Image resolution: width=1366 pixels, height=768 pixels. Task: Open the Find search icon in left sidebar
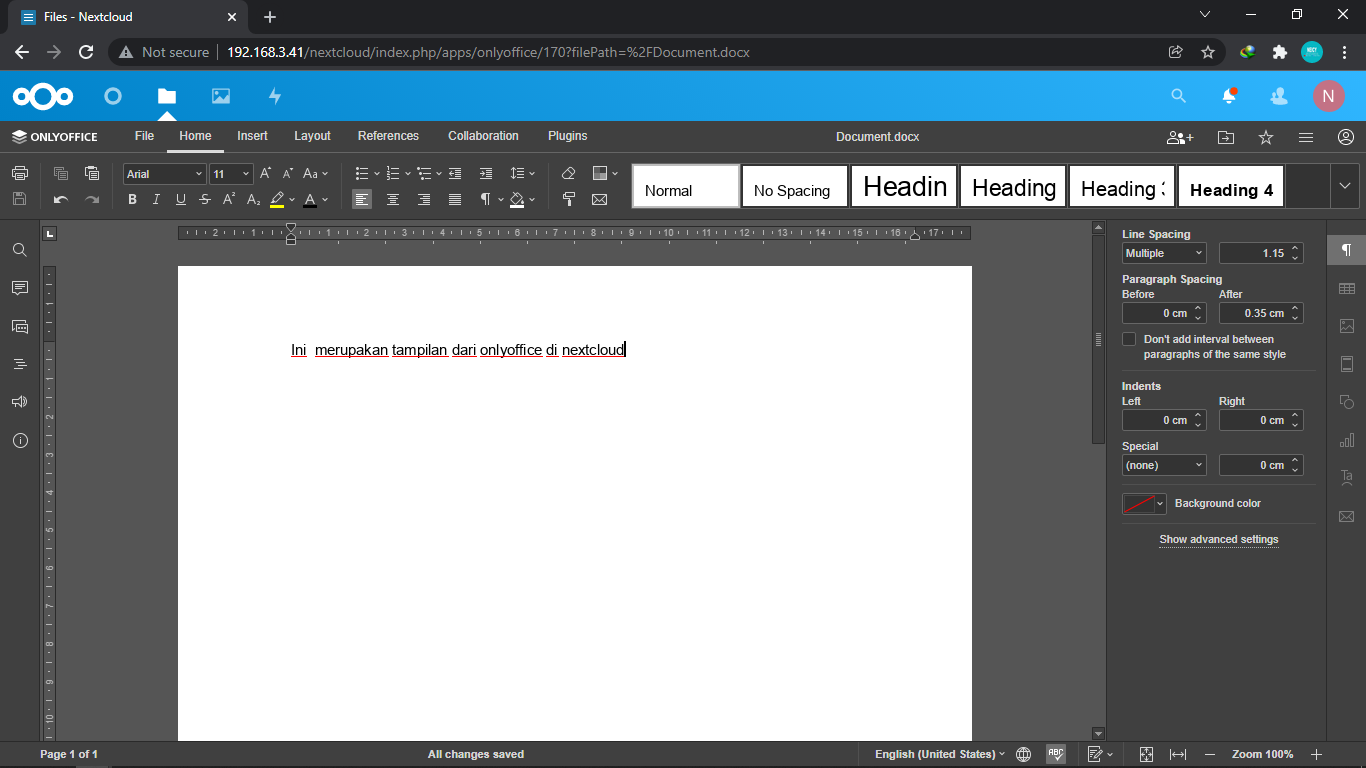19,250
